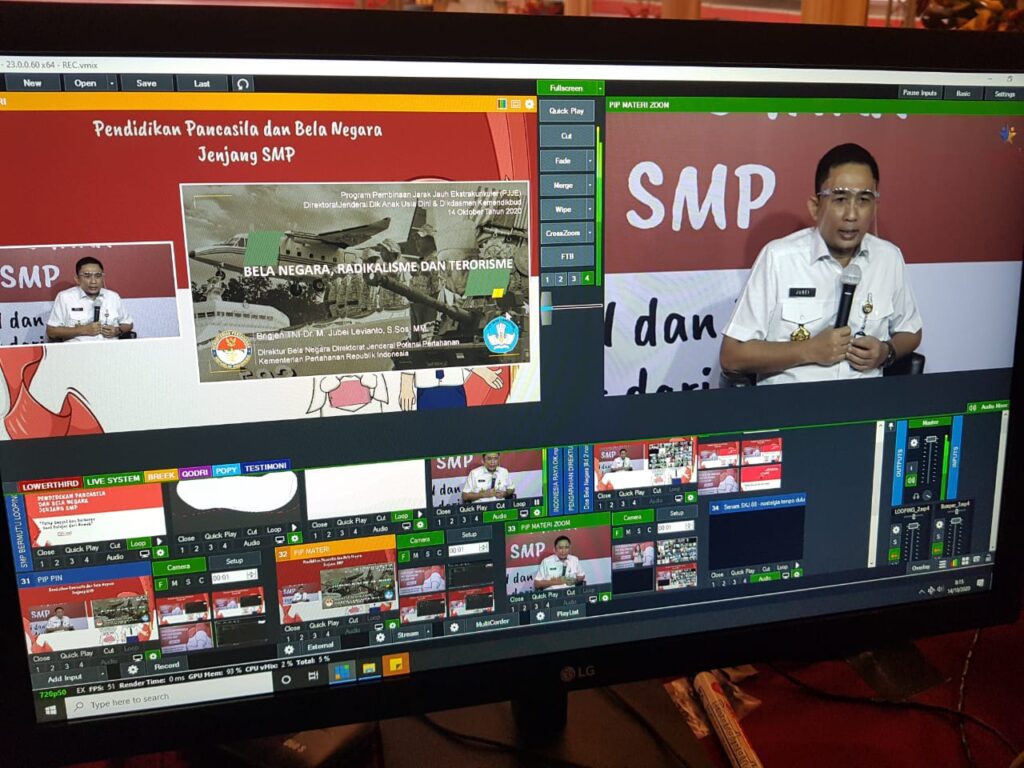Open the preview settings gear icon

coord(529,104)
